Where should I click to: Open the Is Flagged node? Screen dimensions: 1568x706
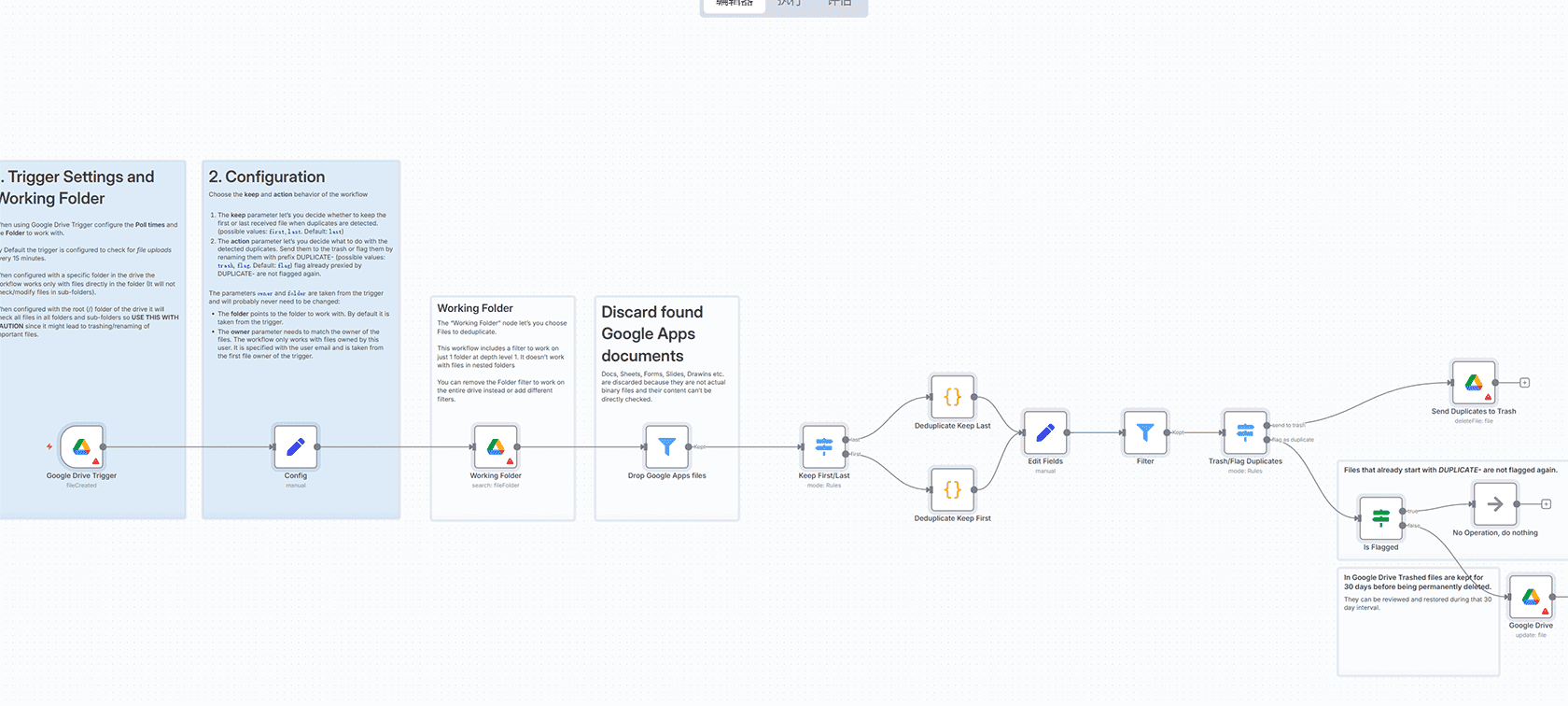click(x=1380, y=518)
